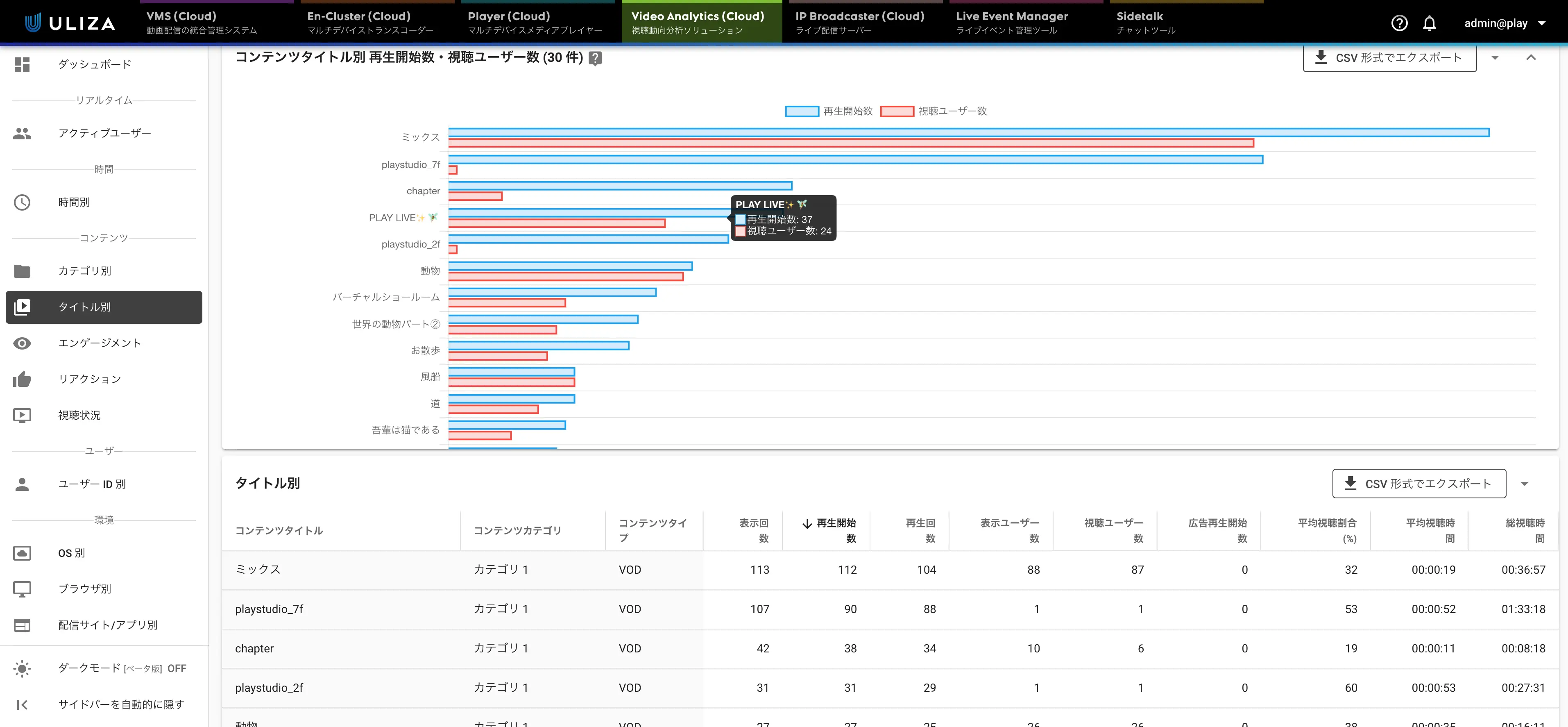This screenshot has height=727, width=1568.
Task: Click the playstudio_7f blue bar
Action: 856,159
